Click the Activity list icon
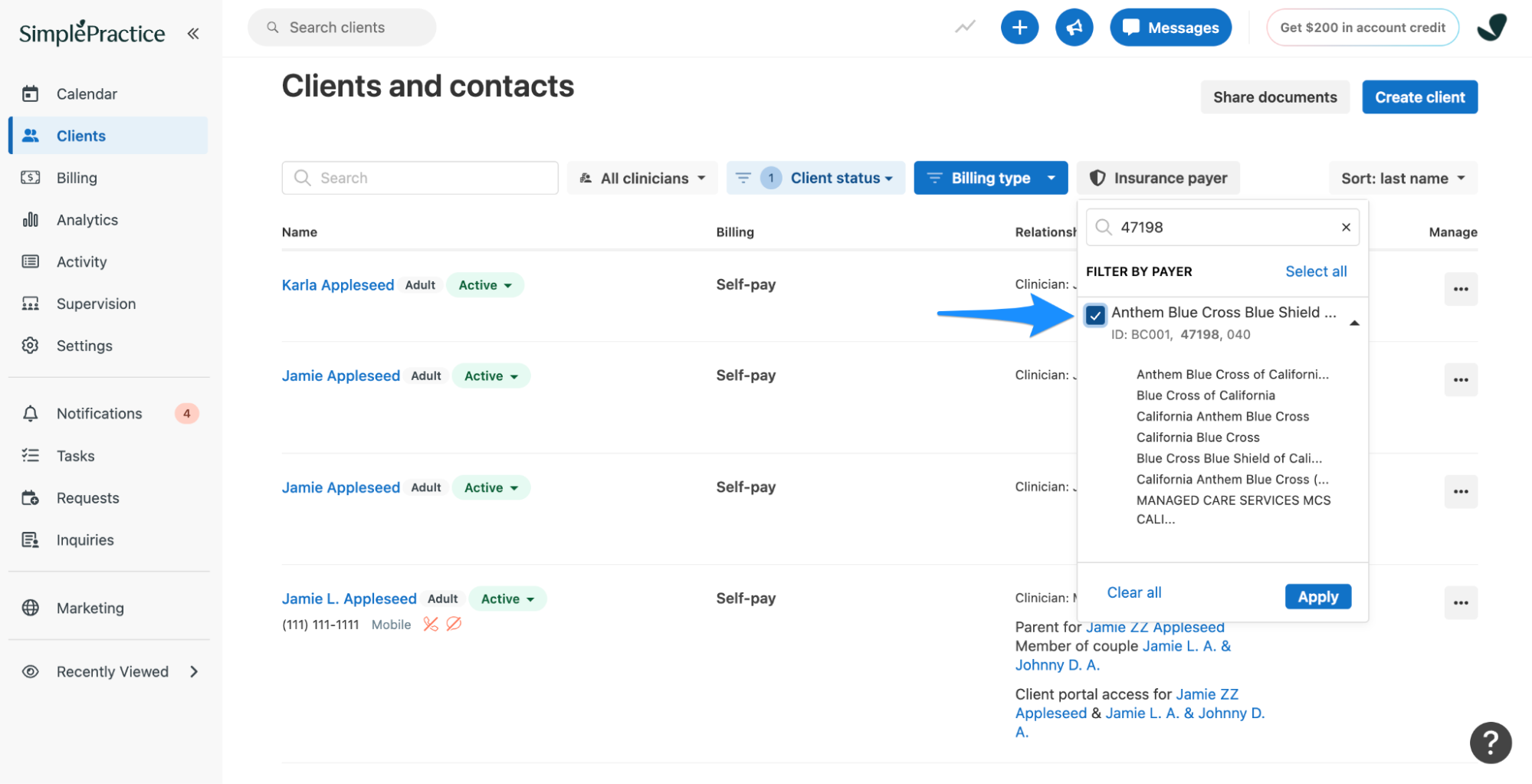Viewport: 1532px width, 784px height. pos(31,261)
